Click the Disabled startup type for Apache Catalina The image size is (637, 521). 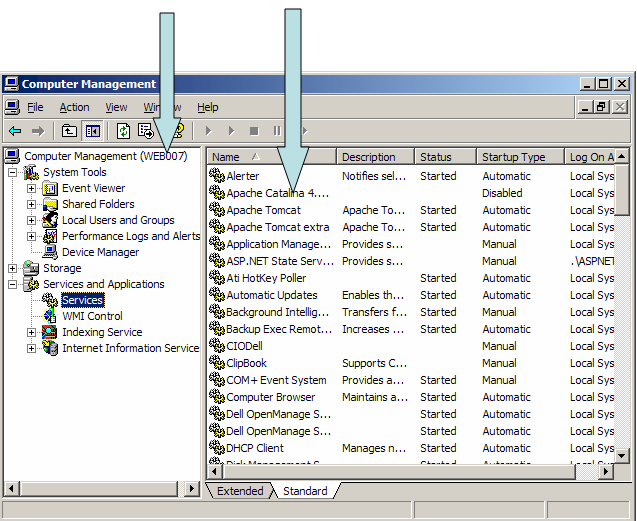coord(502,193)
